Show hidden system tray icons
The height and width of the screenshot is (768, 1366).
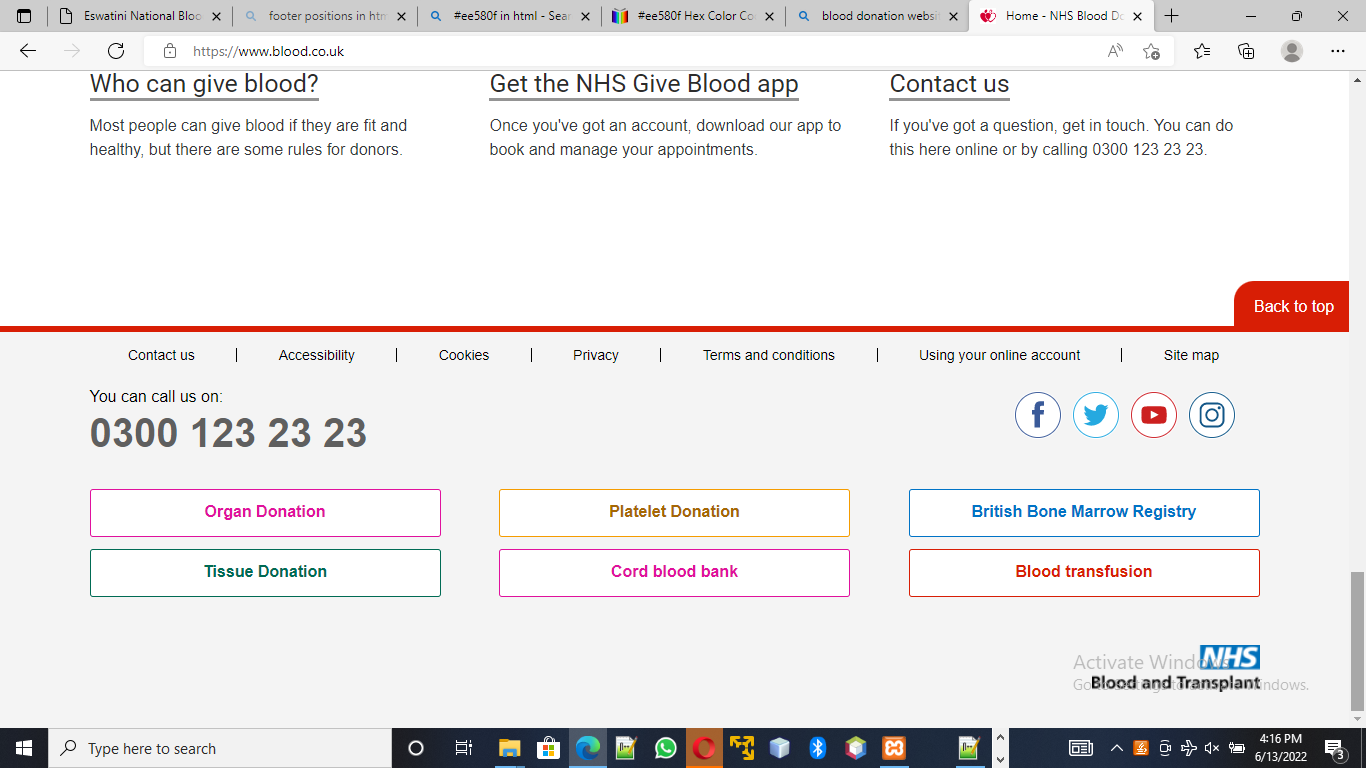click(x=1116, y=748)
